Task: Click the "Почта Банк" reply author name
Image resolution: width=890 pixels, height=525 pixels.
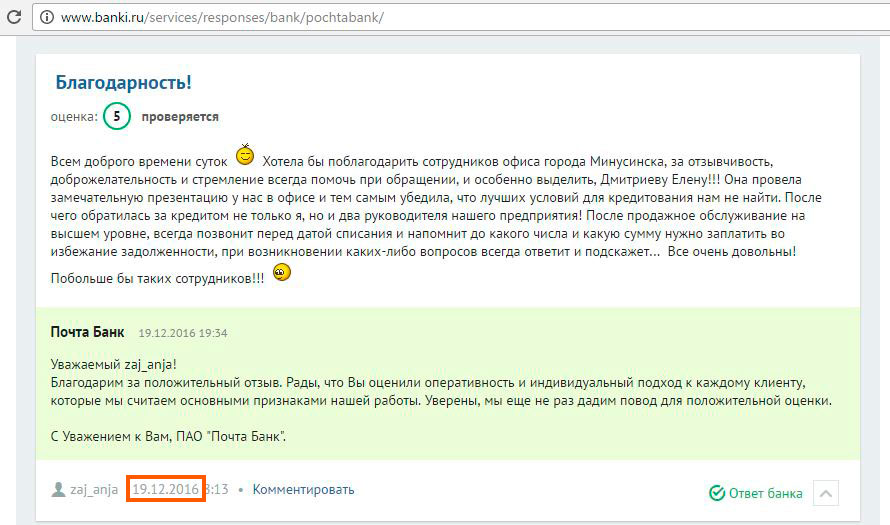Action: pos(87,332)
